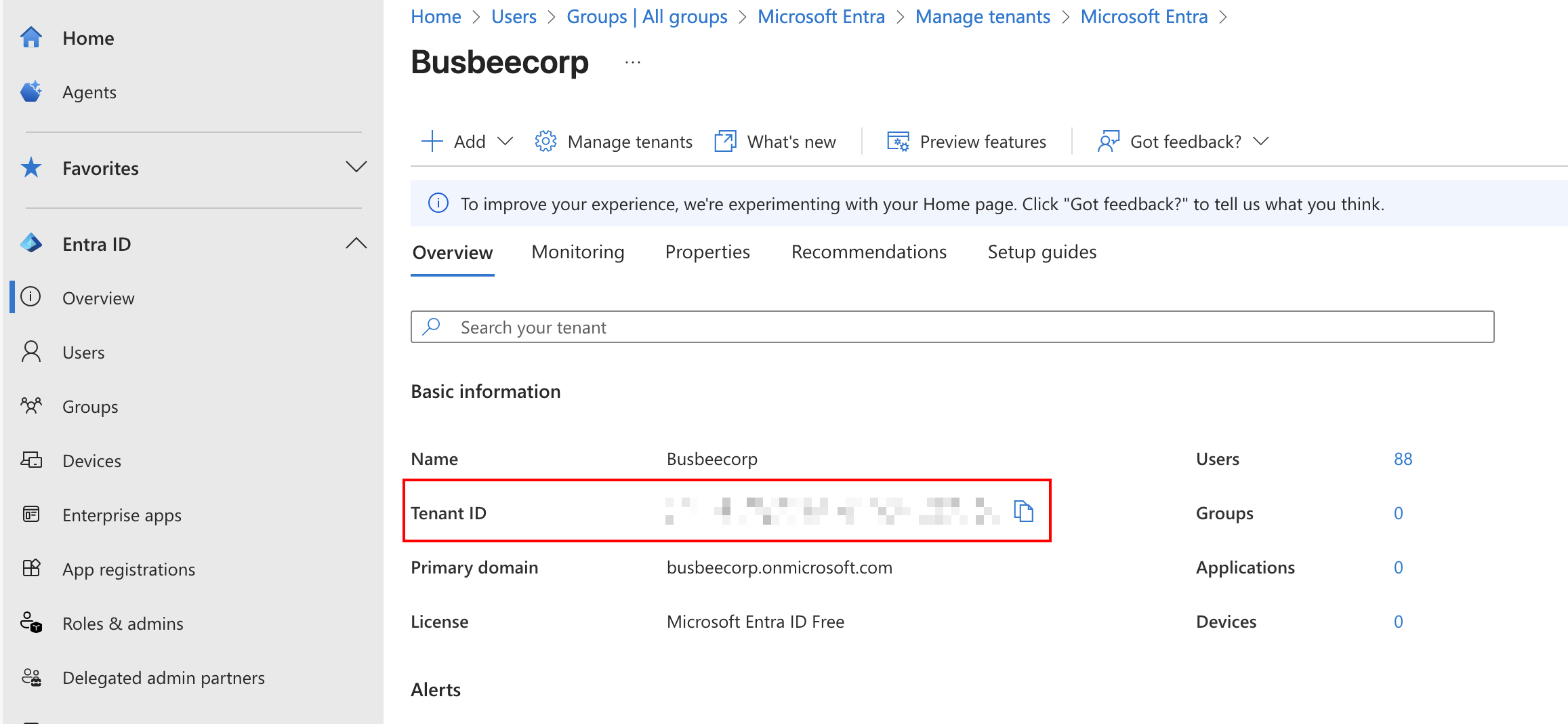Image resolution: width=1568 pixels, height=724 pixels.
Task: Click the Home house icon in sidebar
Action: [x=31, y=38]
